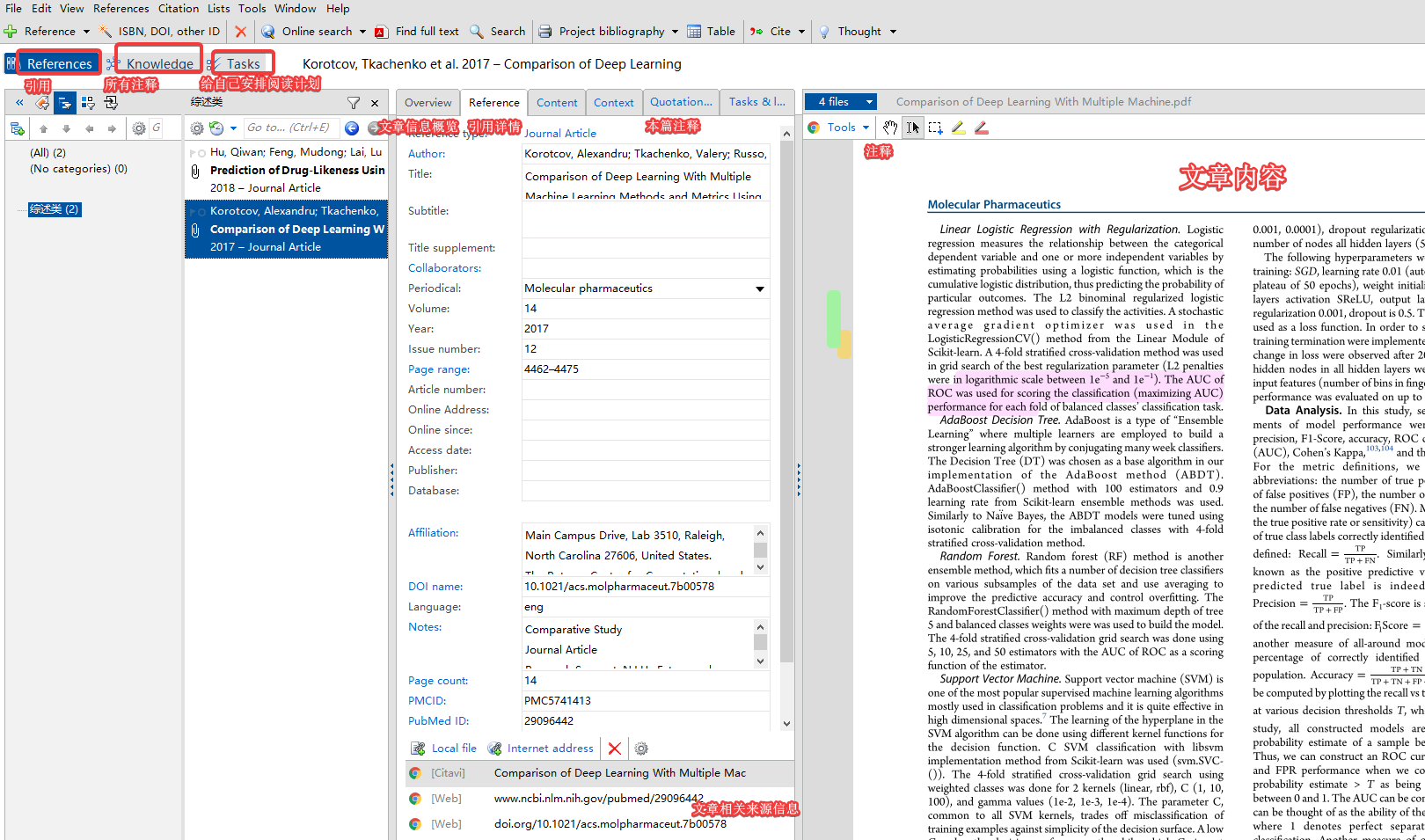Open the Context tab
Image resolution: width=1425 pixels, height=840 pixels.
coord(613,103)
